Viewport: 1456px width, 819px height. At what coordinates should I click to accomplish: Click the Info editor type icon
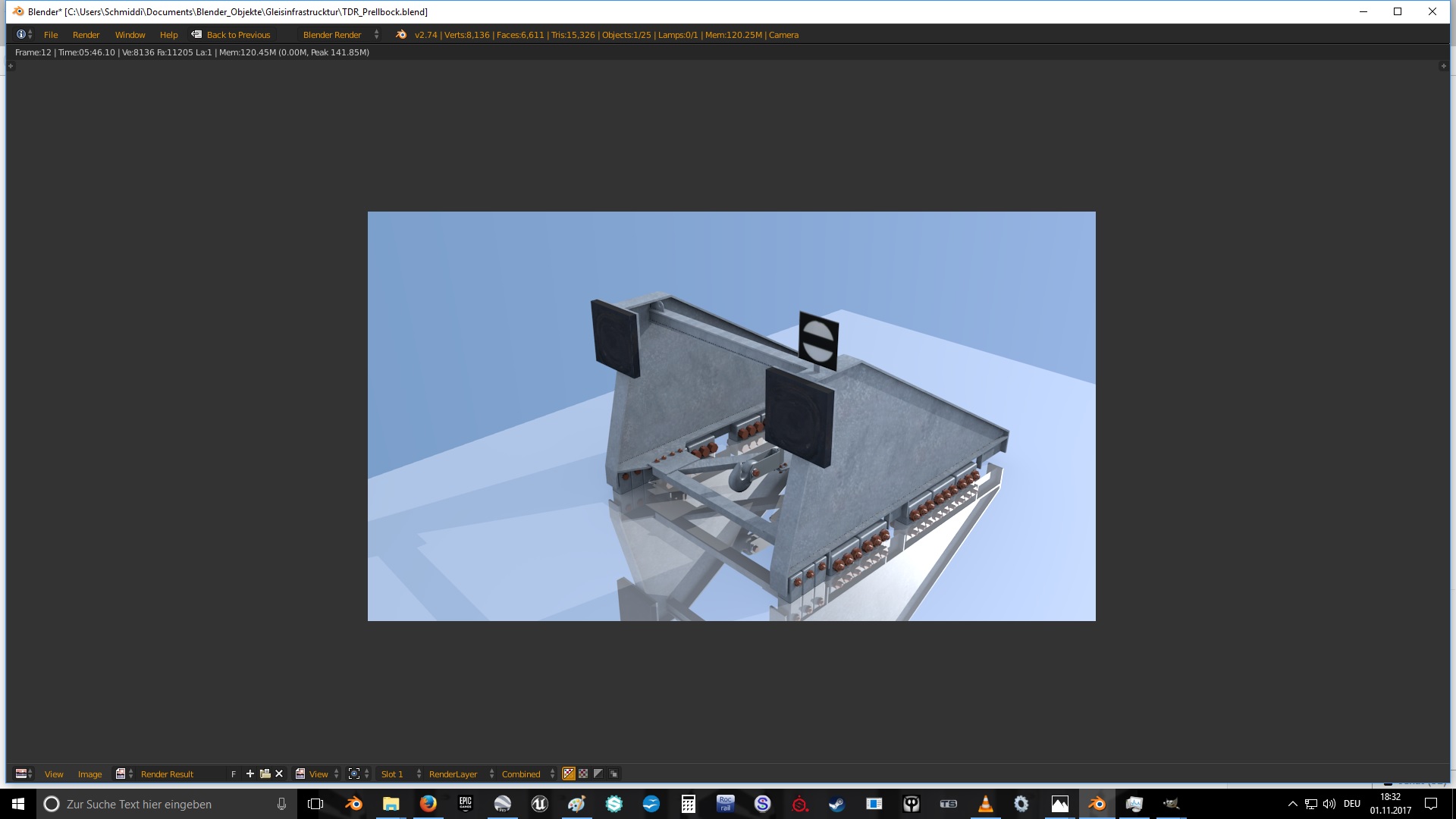point(21,35)
